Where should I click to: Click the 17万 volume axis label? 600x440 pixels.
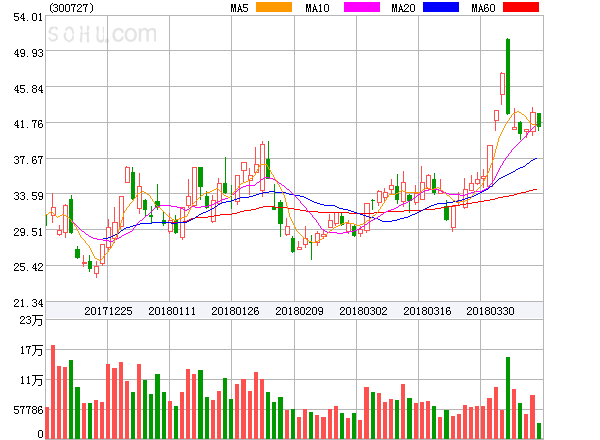pyautogui.click(x=31, y=350)
